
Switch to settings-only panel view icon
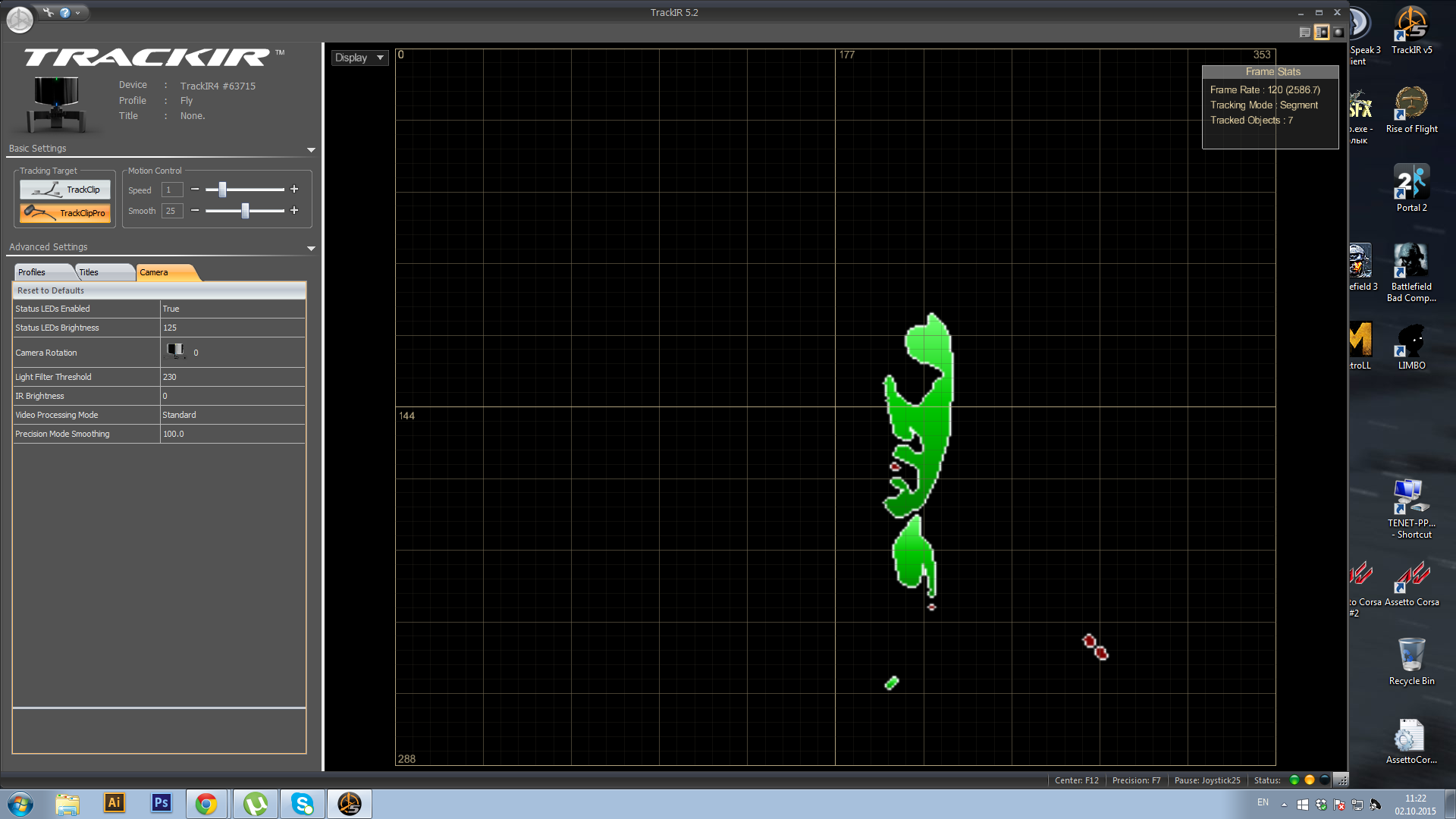coord(1304,33)
